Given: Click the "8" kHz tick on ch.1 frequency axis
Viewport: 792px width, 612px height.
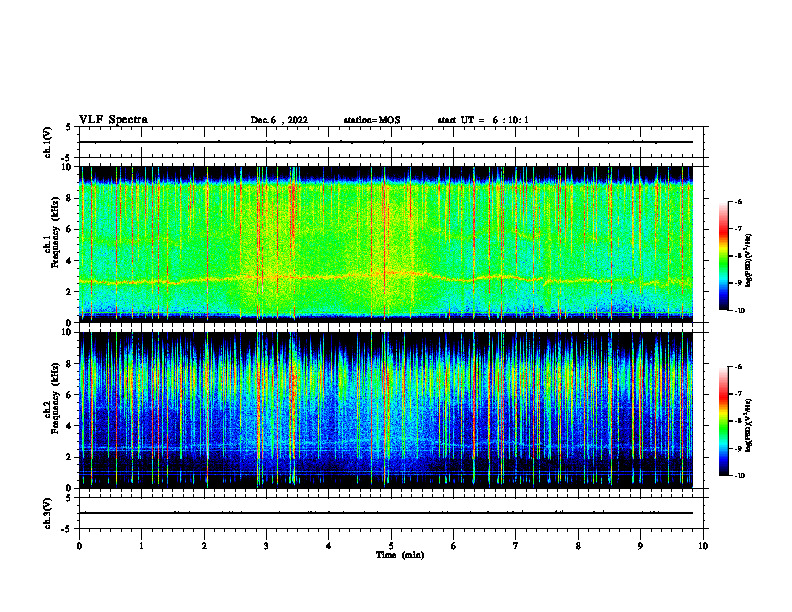Looking at the screenshot, I should [70, 198].
